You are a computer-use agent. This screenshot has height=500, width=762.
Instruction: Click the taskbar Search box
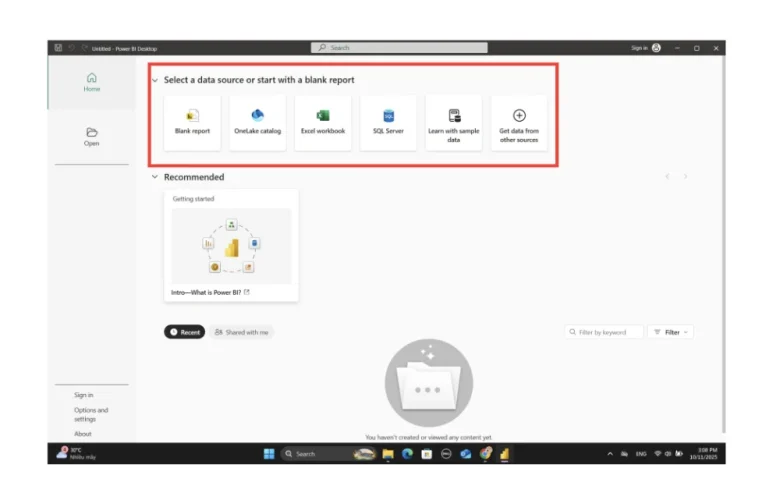point(329,454)
